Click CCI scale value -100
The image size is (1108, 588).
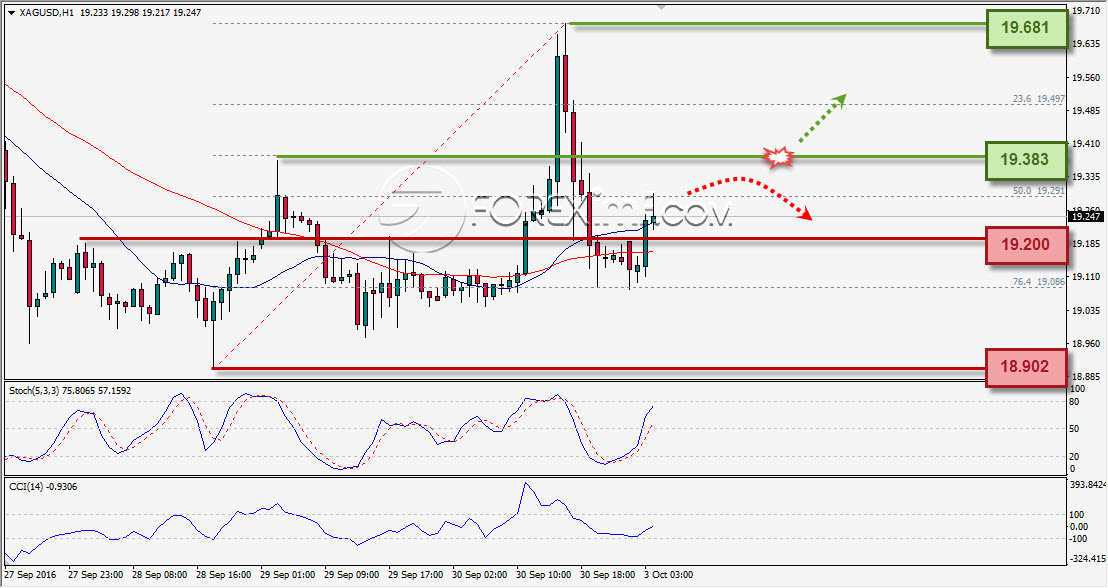1079,539
